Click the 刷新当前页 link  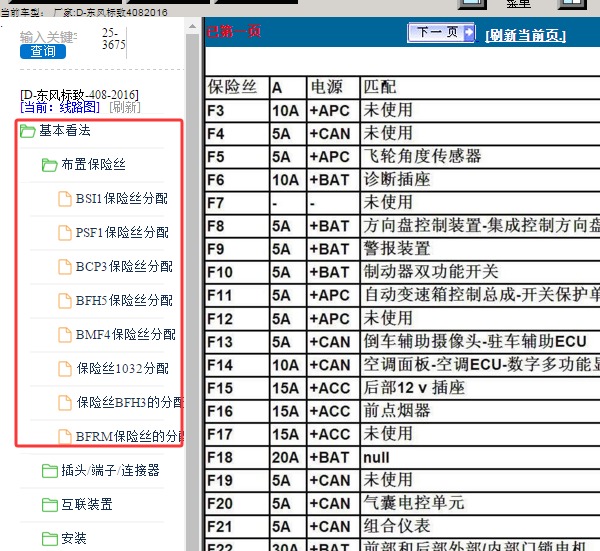click(525, 36)
